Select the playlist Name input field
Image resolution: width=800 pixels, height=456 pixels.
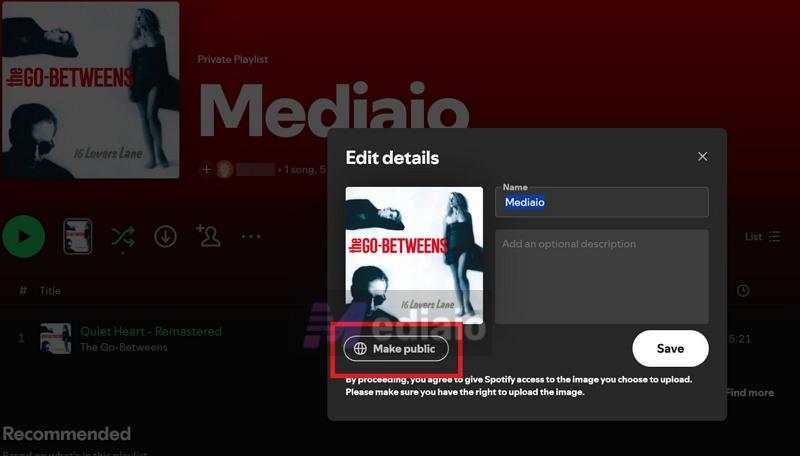[x=602, y=202]
